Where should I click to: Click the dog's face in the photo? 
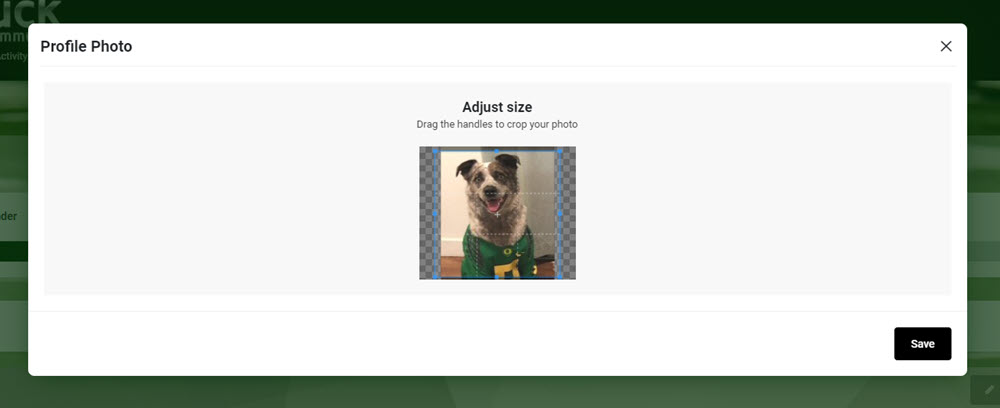click(x=491, y=188)
